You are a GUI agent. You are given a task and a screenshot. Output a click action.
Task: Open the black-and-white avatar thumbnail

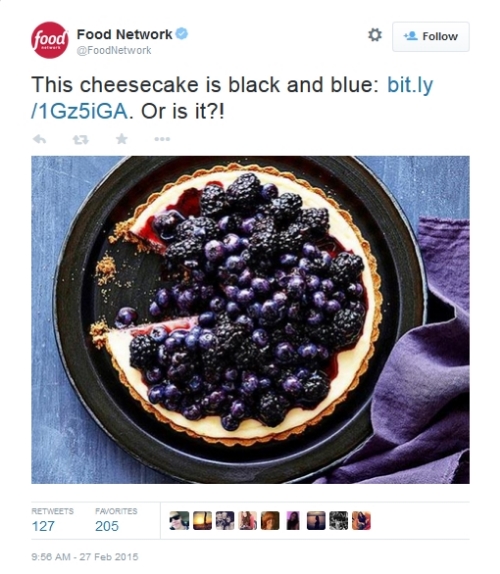click(x=339, y=521)
